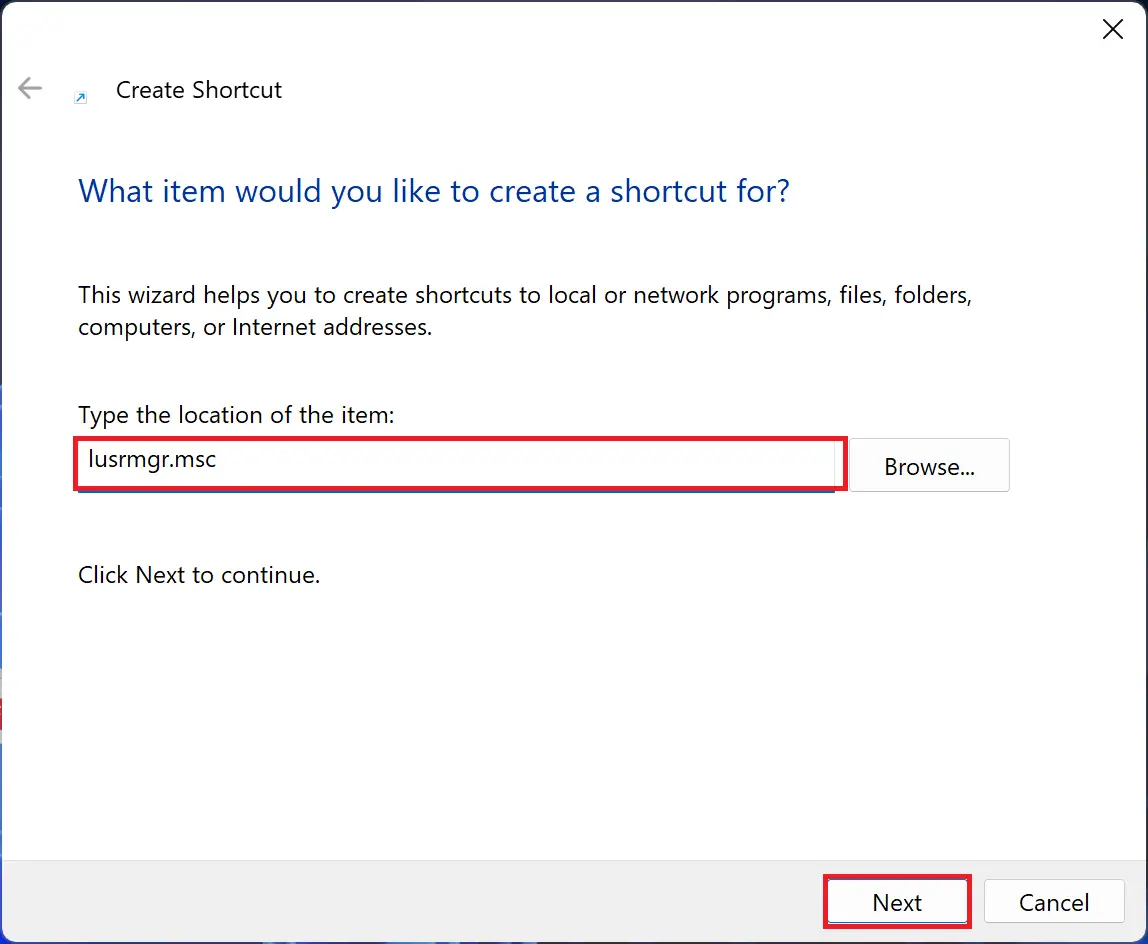1148x944 pixels.
Task: Open the file browser with Browse
Action: click(x=928, y=465)
